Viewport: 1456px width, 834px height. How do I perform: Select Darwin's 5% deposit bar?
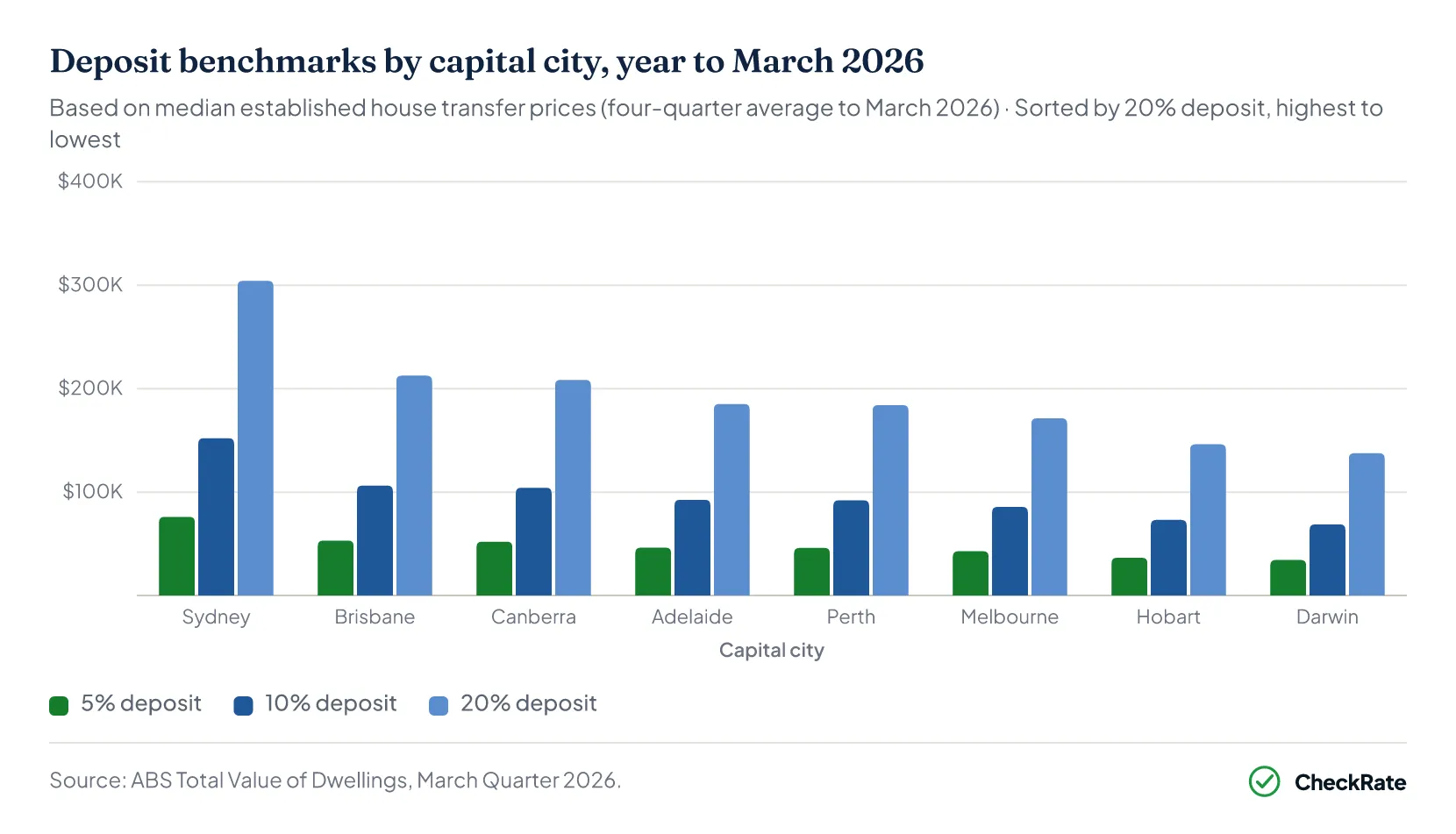[1288, 578]
